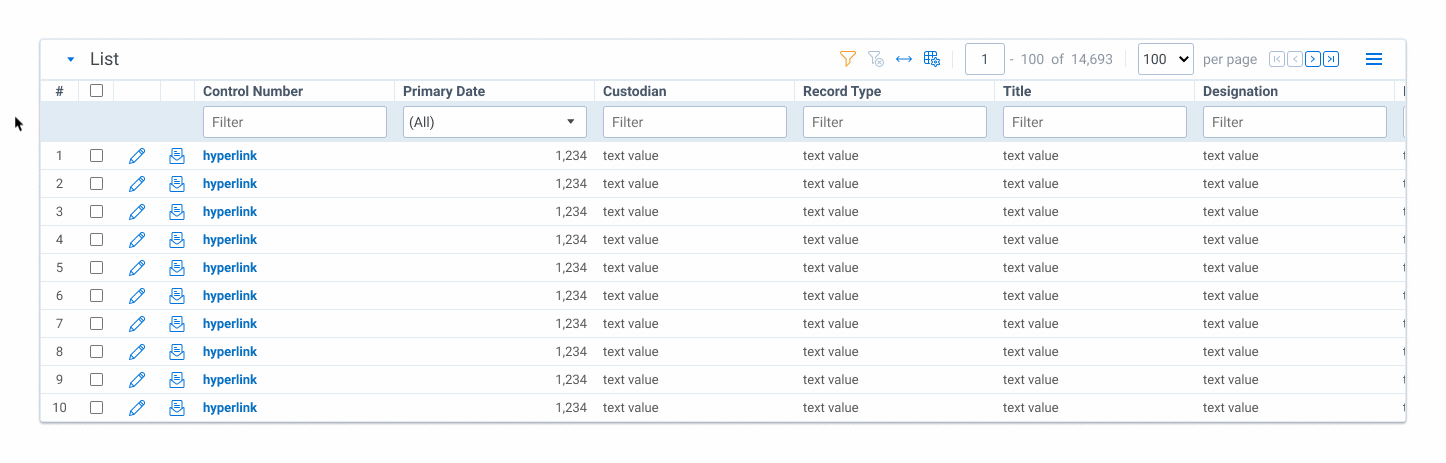Open the 100 per page dropdown
Image resolution: width=1446 pixels, height=463 pixels.
tap(1165, 59)
